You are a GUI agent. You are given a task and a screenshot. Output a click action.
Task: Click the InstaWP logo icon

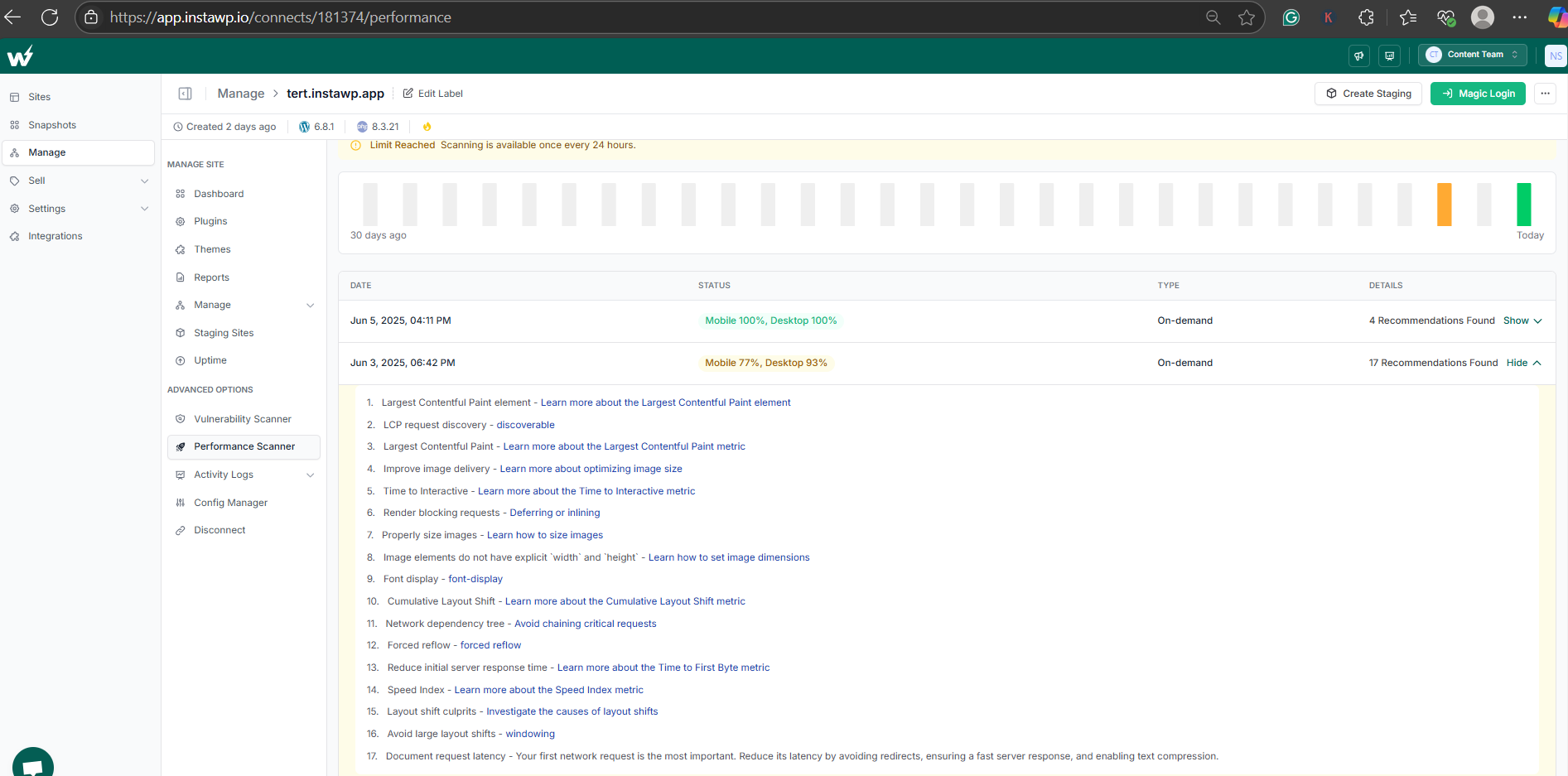pos(20,55)
